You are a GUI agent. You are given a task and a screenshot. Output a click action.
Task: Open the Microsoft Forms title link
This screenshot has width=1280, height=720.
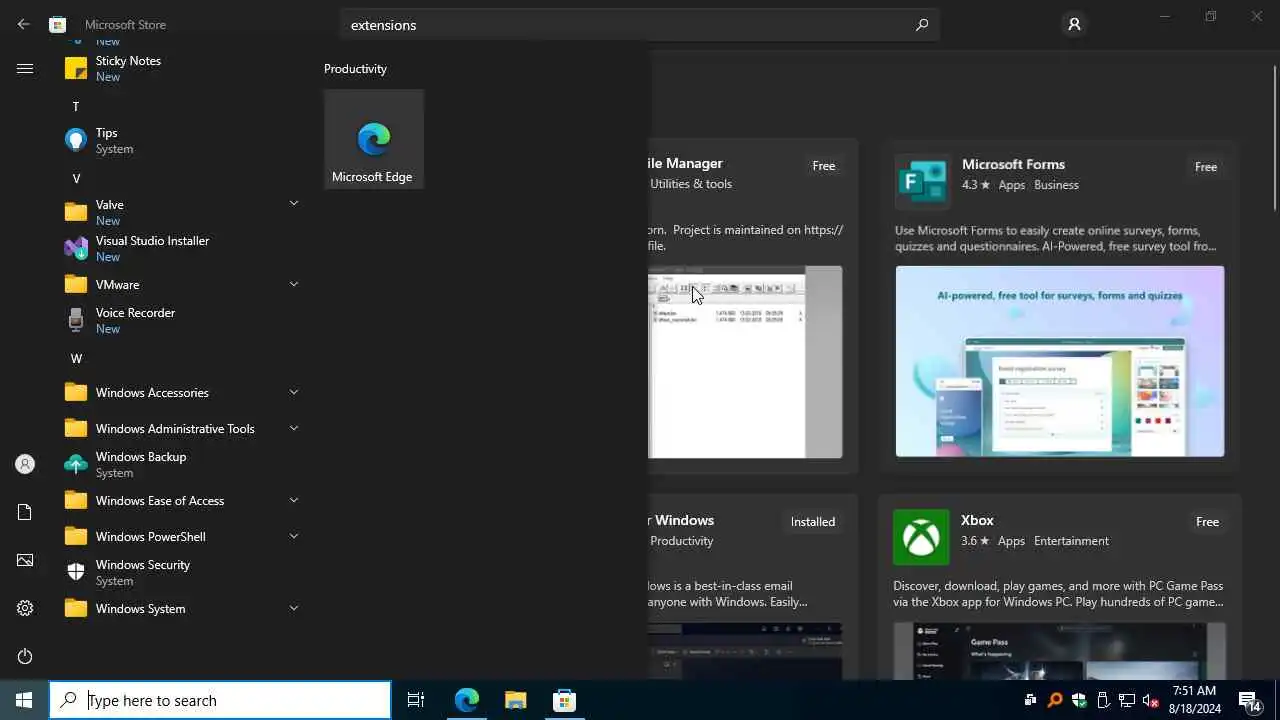[x=1013, y=164]
